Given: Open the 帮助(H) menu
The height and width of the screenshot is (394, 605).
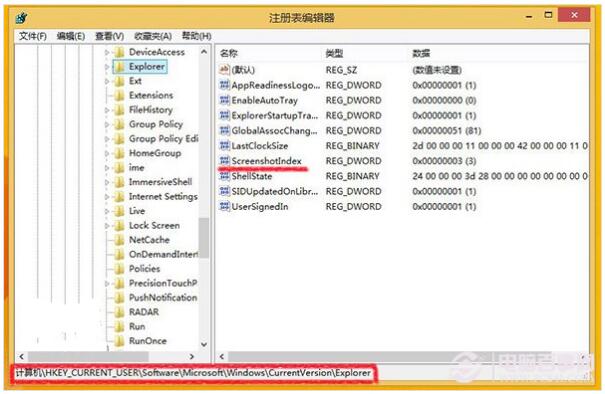Looking at the screenshot, I should [x=196, y=36].
